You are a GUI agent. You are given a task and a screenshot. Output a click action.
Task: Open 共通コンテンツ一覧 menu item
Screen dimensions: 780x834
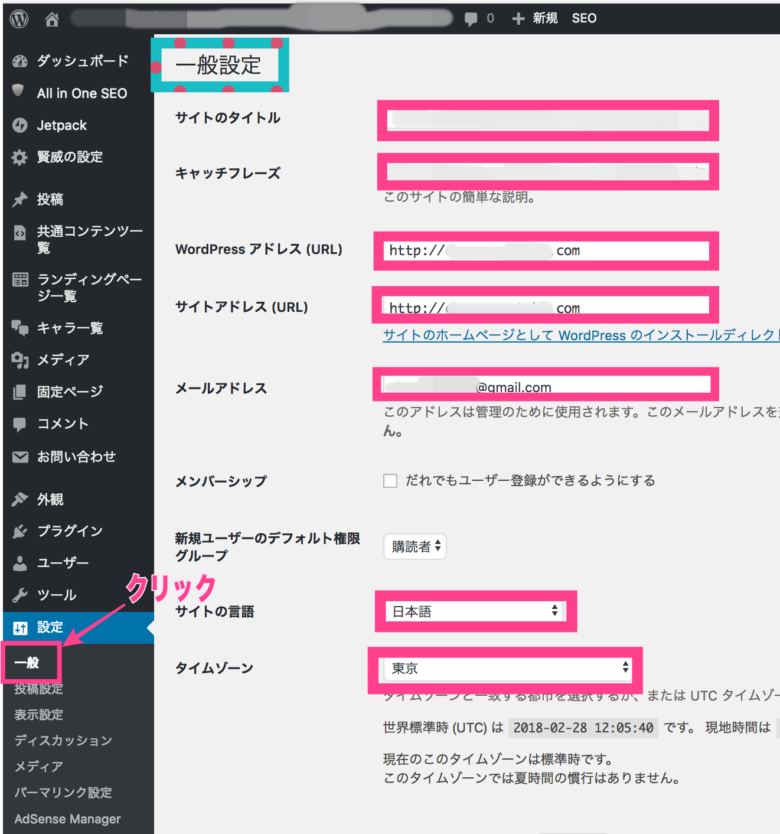click(x=89, y=239)
